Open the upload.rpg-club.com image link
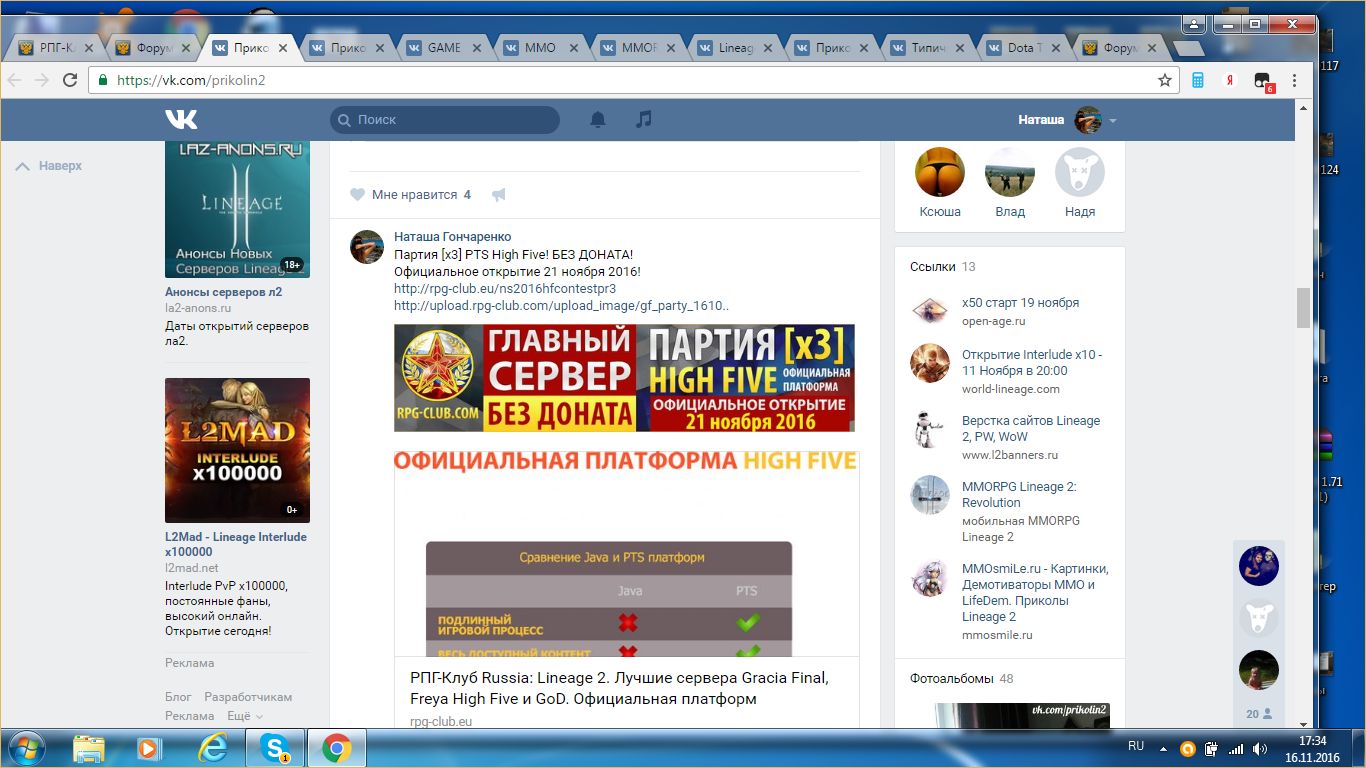 pyautogui.click(x=561, y=306)
